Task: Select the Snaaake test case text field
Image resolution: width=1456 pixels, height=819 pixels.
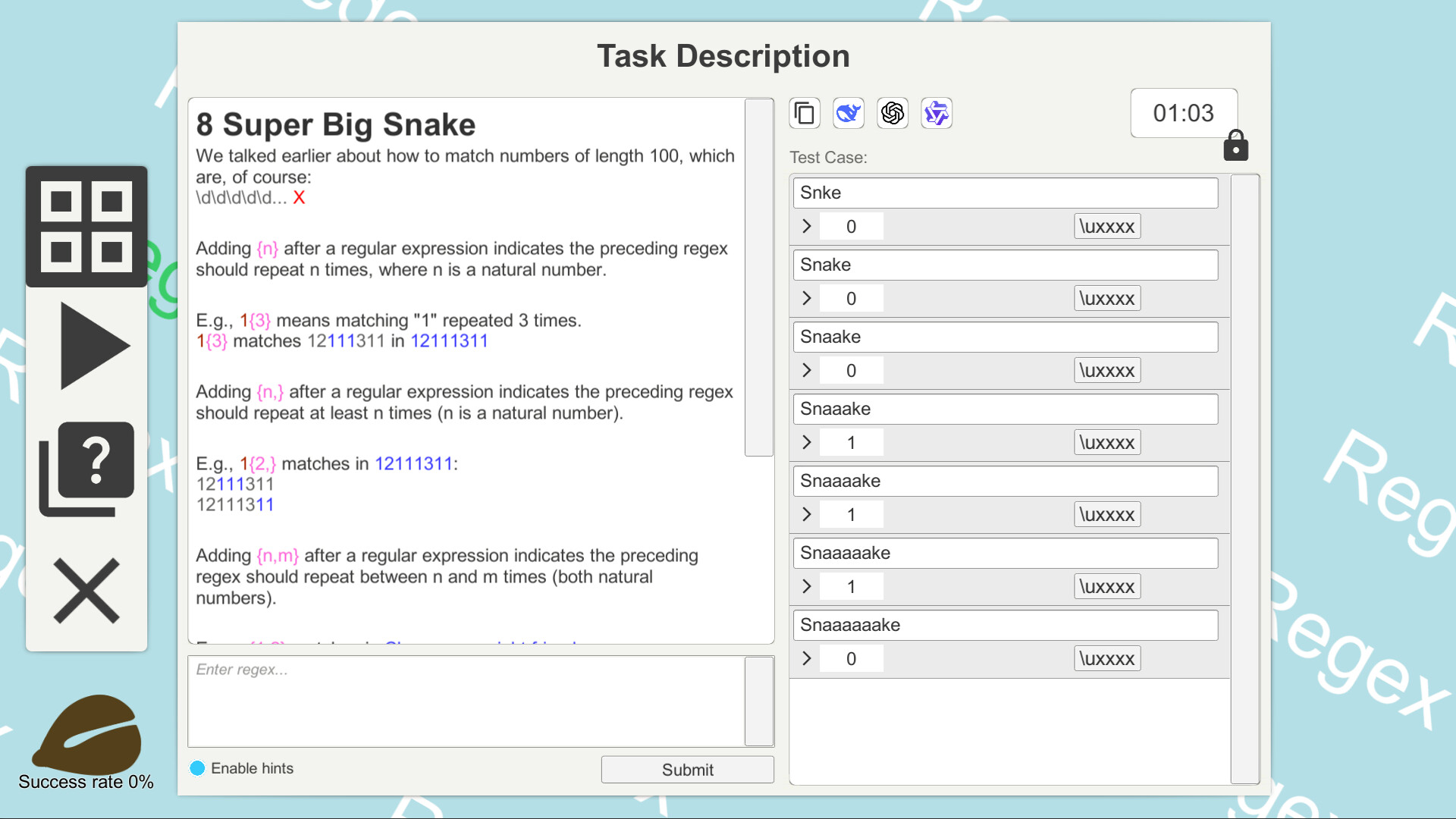Action: (x=1005, y=409)
